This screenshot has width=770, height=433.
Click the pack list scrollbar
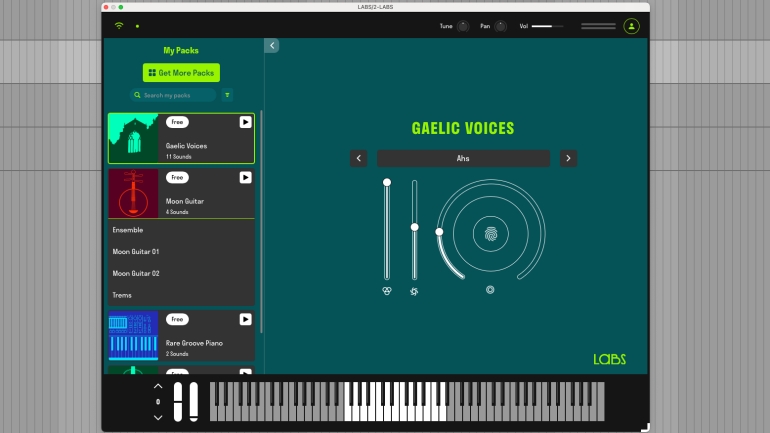click(x=261, y=222)
